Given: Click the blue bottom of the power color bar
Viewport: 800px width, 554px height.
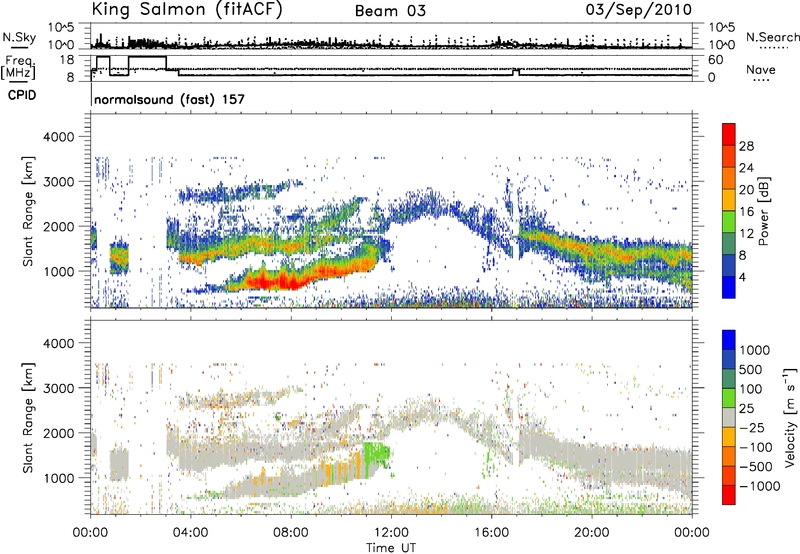Looking at the screenshot, I should (x=729, y=289).
